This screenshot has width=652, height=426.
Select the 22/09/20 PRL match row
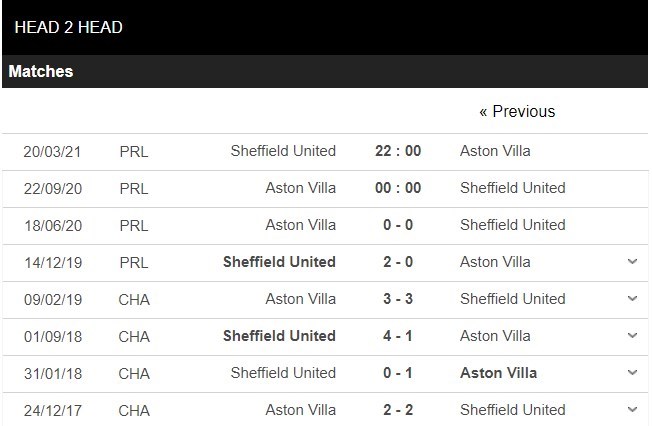click(x=325, y=188)
